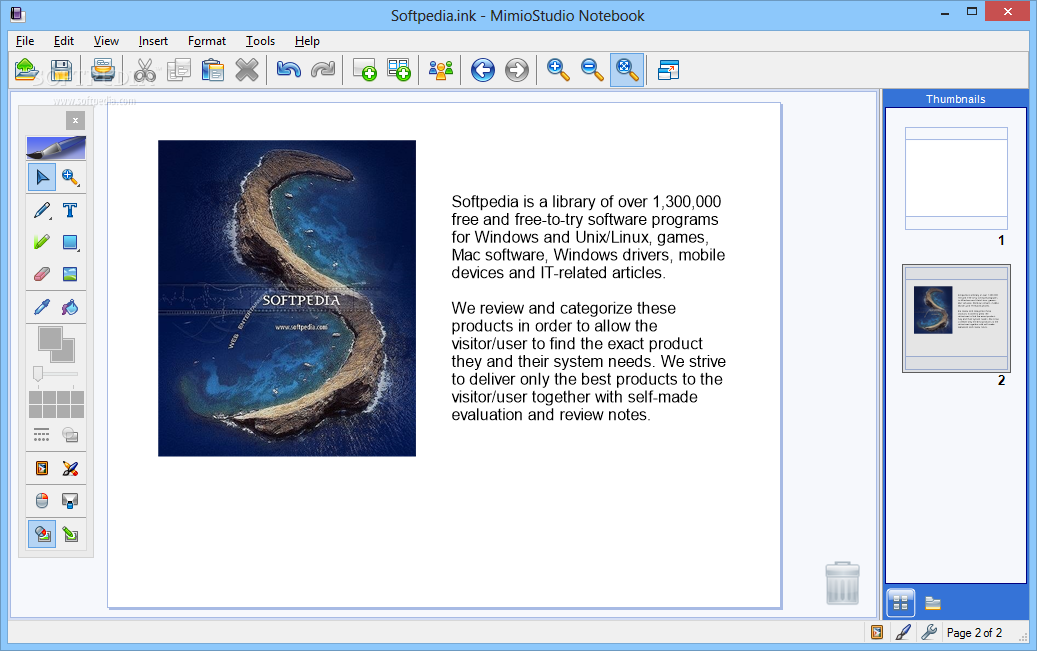Viewport: 1037px width, 651px height.
Task: Pick a color from the gray palette grid
Action: [x=56, y=404]
